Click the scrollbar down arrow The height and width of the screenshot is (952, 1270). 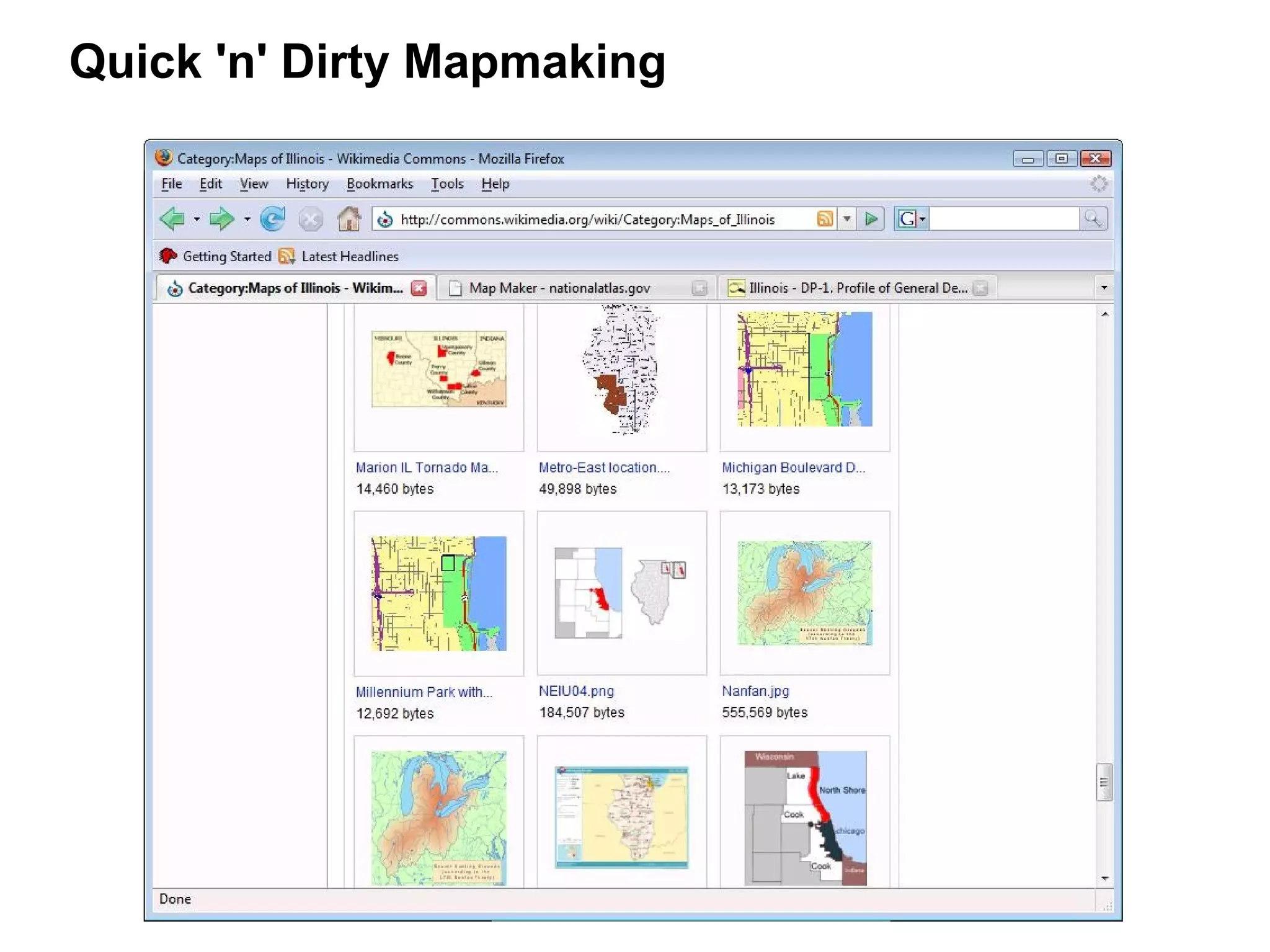1104,878
